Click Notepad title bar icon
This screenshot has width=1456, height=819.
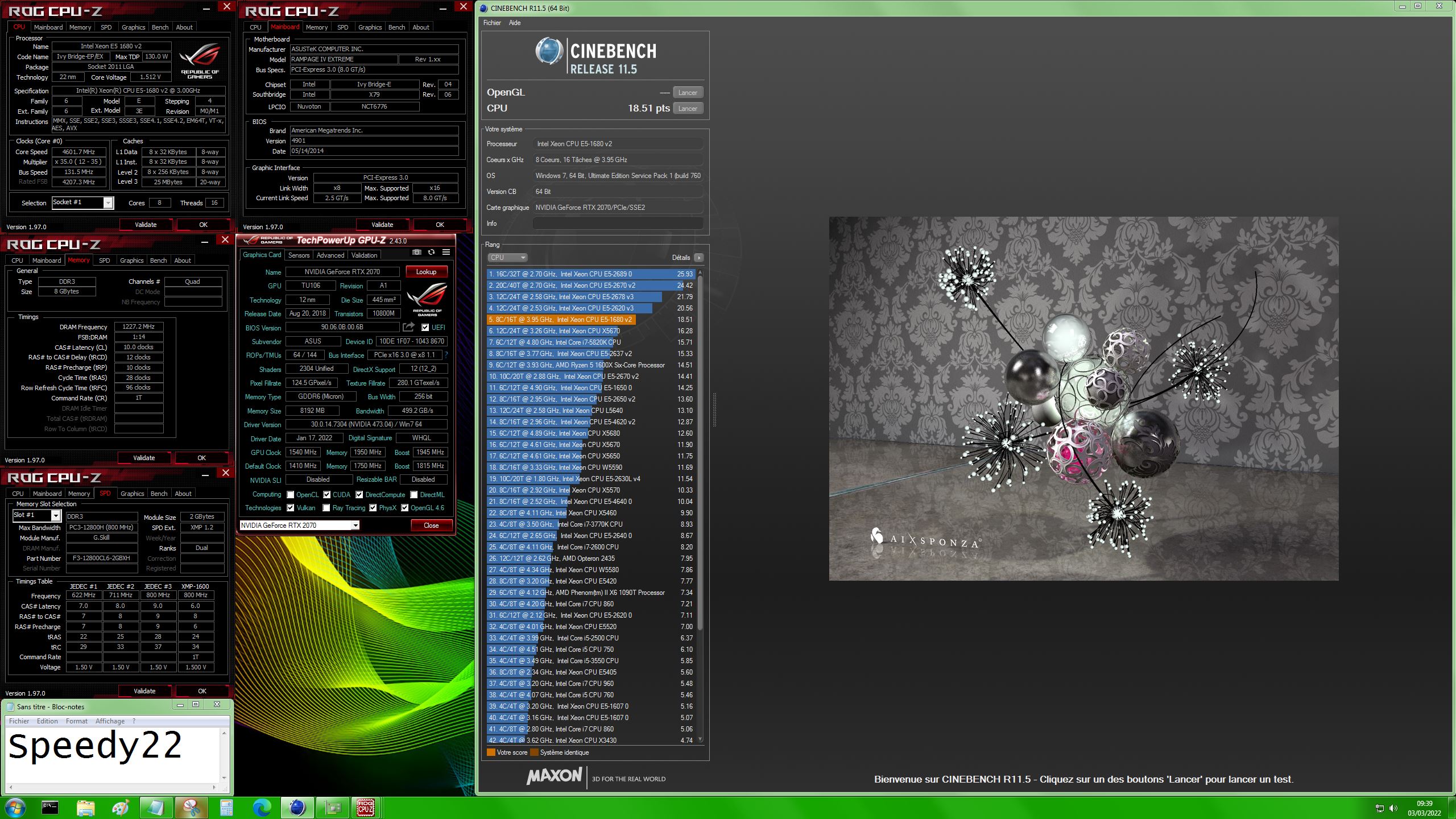[10, 706]
